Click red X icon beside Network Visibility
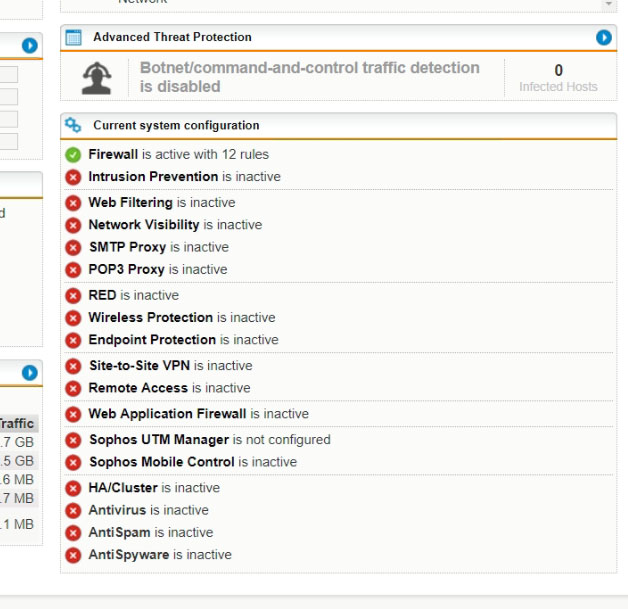The width and height of the screenshot is (628, 609). 73,225
